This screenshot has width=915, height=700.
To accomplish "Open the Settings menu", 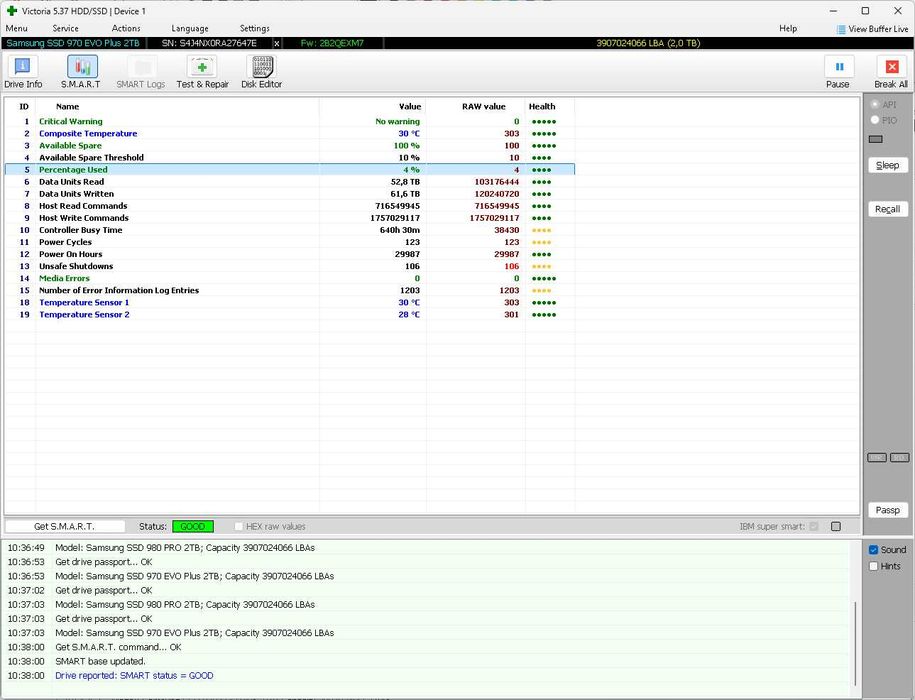I will pyautogui.click(x=254, y=28).
